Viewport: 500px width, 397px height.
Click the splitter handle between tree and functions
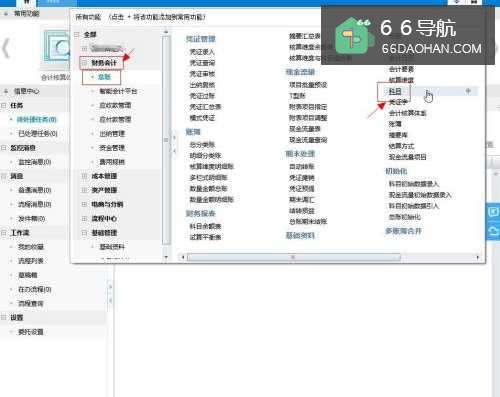174,144
